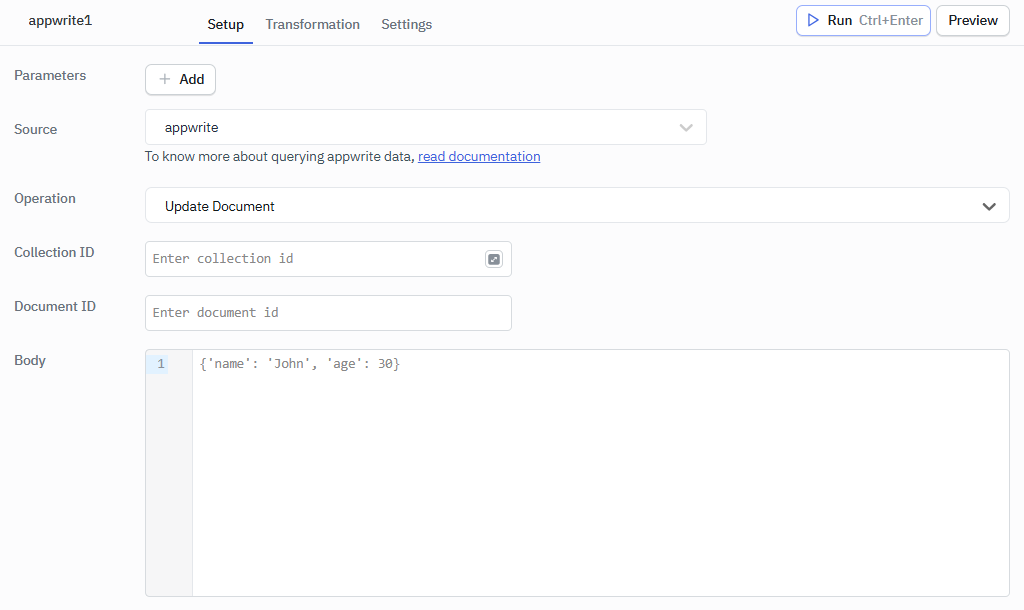Click line number 1 in Body gutter
Viewport: 1024px width, 610px height.
coord(161,364)
